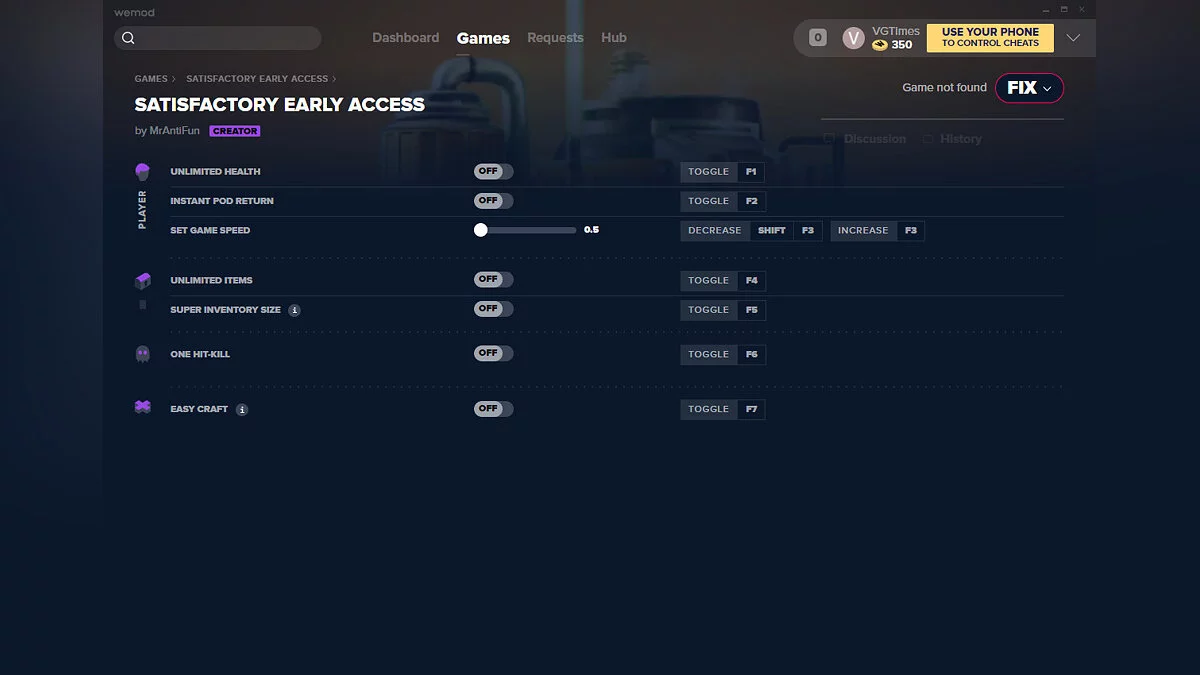This screenshot has height=675, width=1200.
Task: Click the ghost icon next to One Hit-Kill
Action: 142,353
